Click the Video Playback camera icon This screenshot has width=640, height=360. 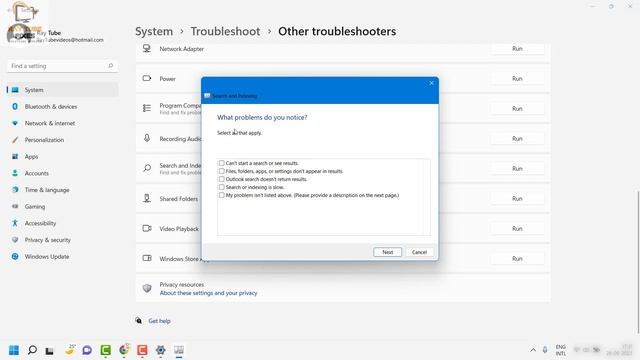[147, 229]
